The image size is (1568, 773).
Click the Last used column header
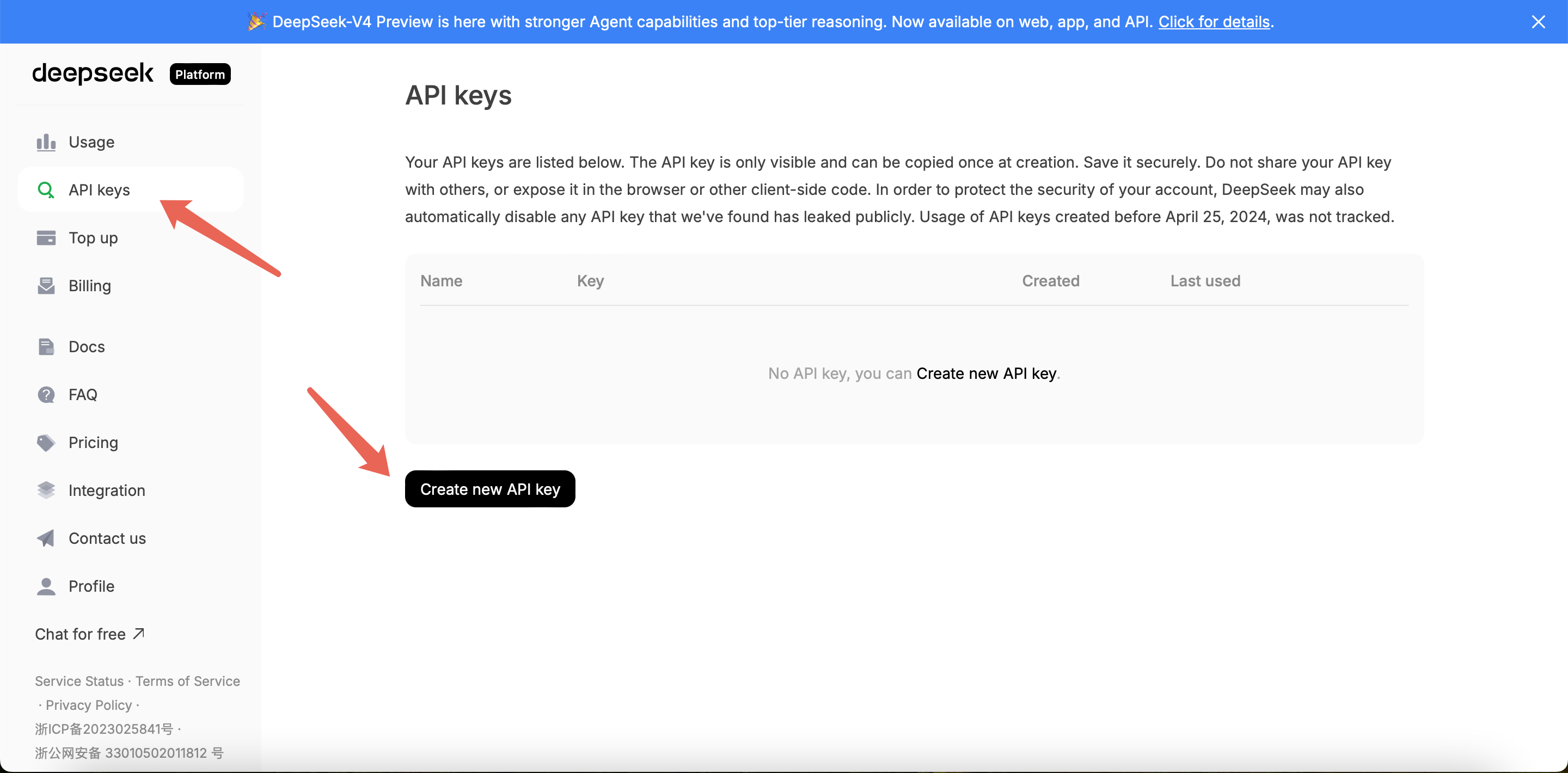point(1205,281)
